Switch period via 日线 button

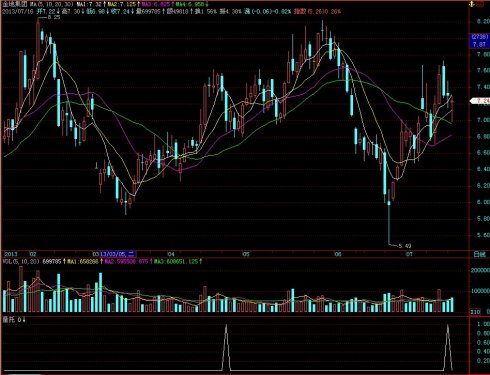coord(480,254)
